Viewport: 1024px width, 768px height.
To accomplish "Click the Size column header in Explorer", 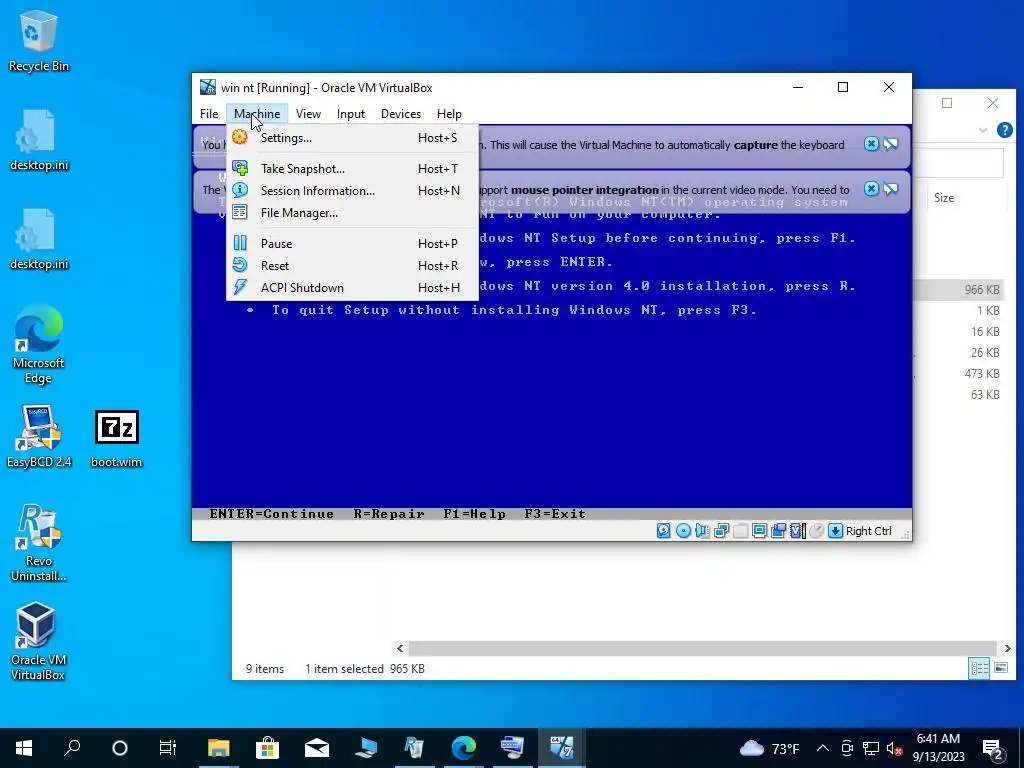I will [x=944, y=198].
